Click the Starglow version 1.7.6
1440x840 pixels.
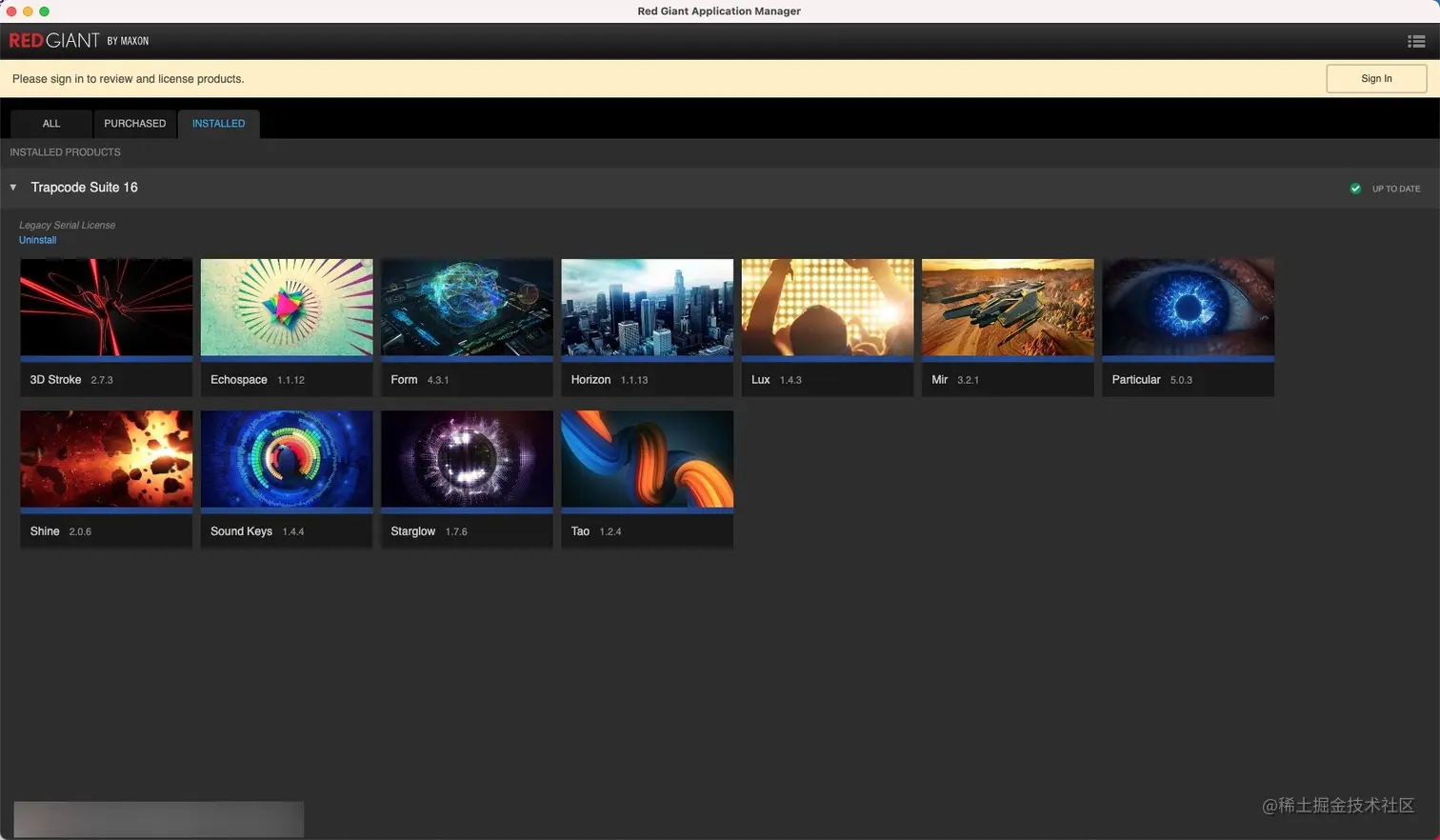456,531
